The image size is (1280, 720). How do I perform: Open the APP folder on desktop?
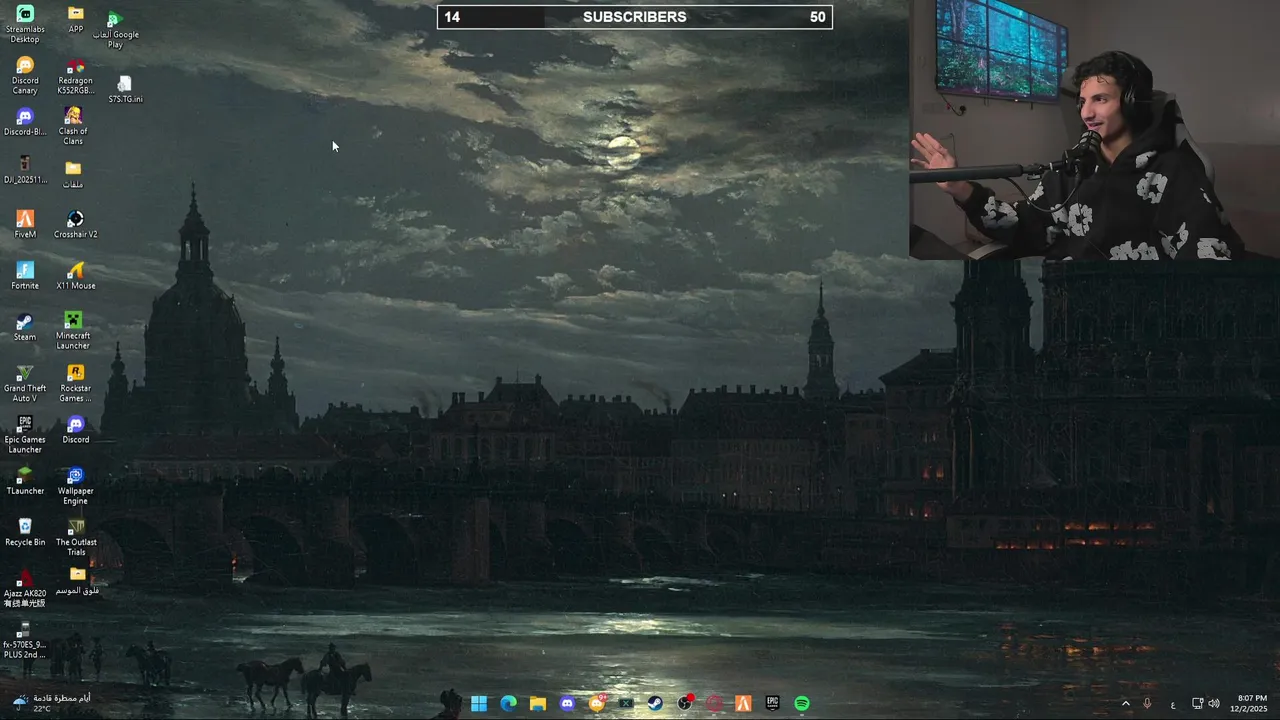point(75,18)
